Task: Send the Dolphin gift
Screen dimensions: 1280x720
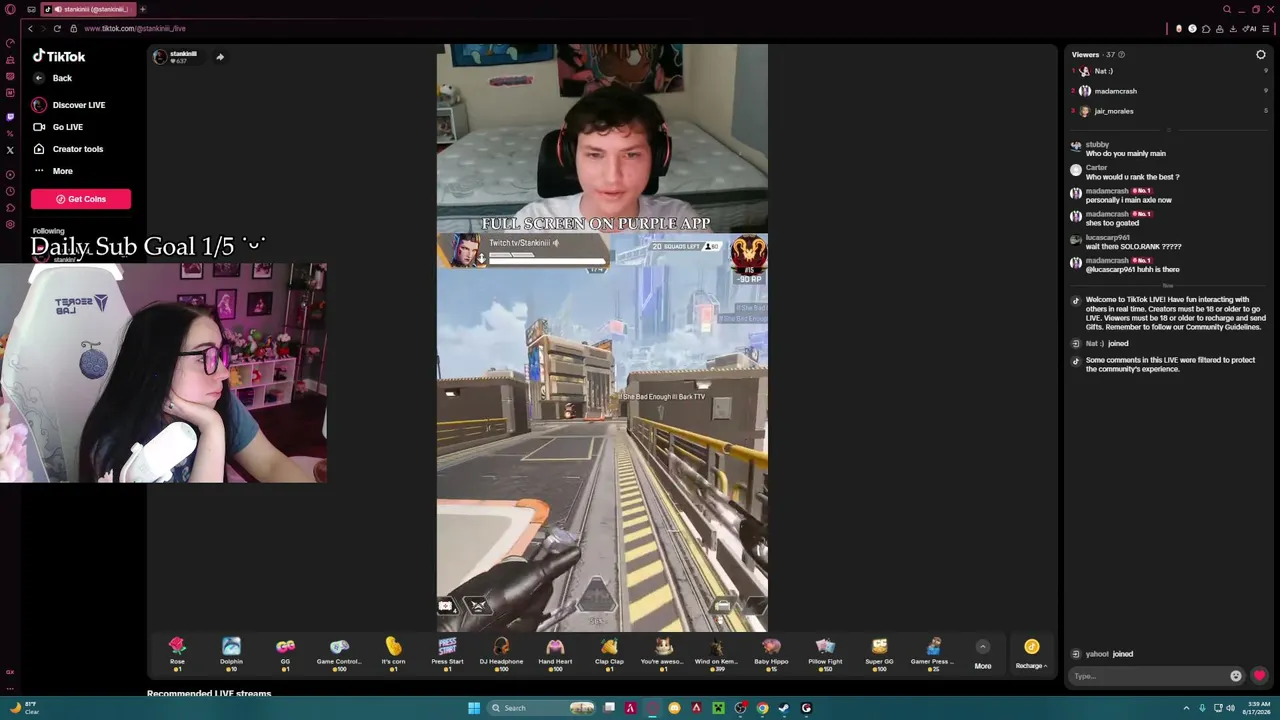Action: click(231, 652)
